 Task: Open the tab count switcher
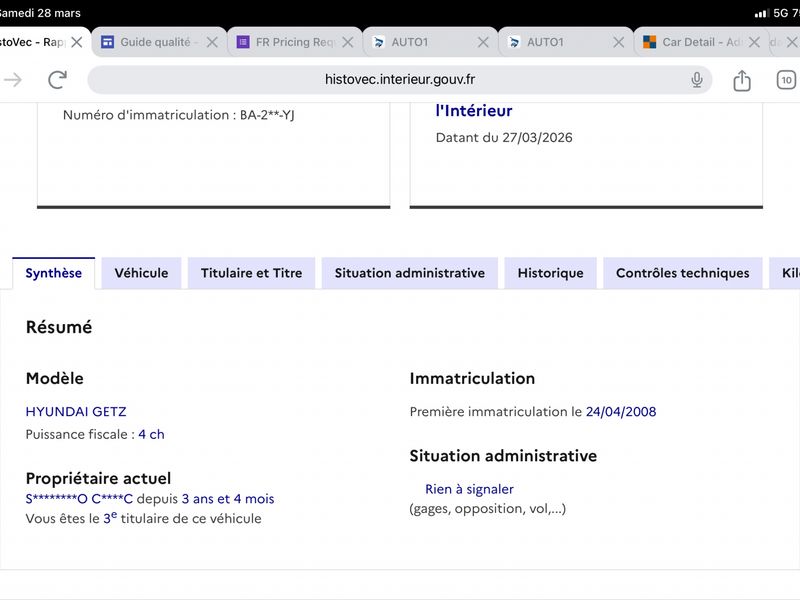[x=786, y=80]
